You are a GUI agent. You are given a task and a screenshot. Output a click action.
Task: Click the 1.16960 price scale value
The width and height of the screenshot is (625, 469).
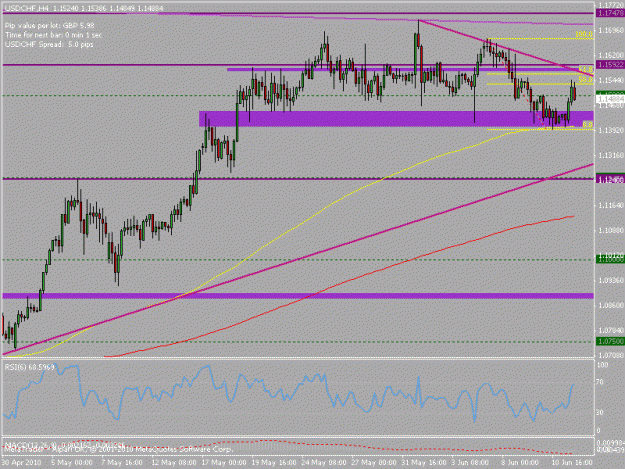611,30
